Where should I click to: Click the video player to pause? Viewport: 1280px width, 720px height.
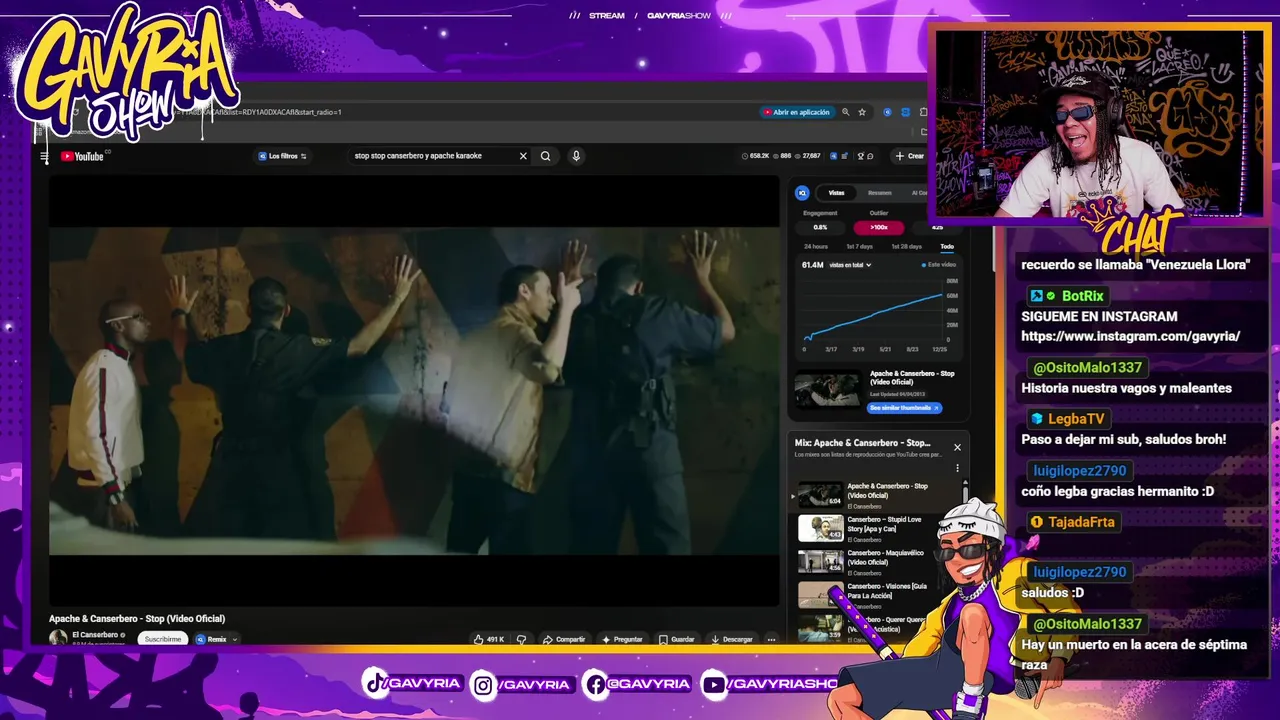point(414,391)
